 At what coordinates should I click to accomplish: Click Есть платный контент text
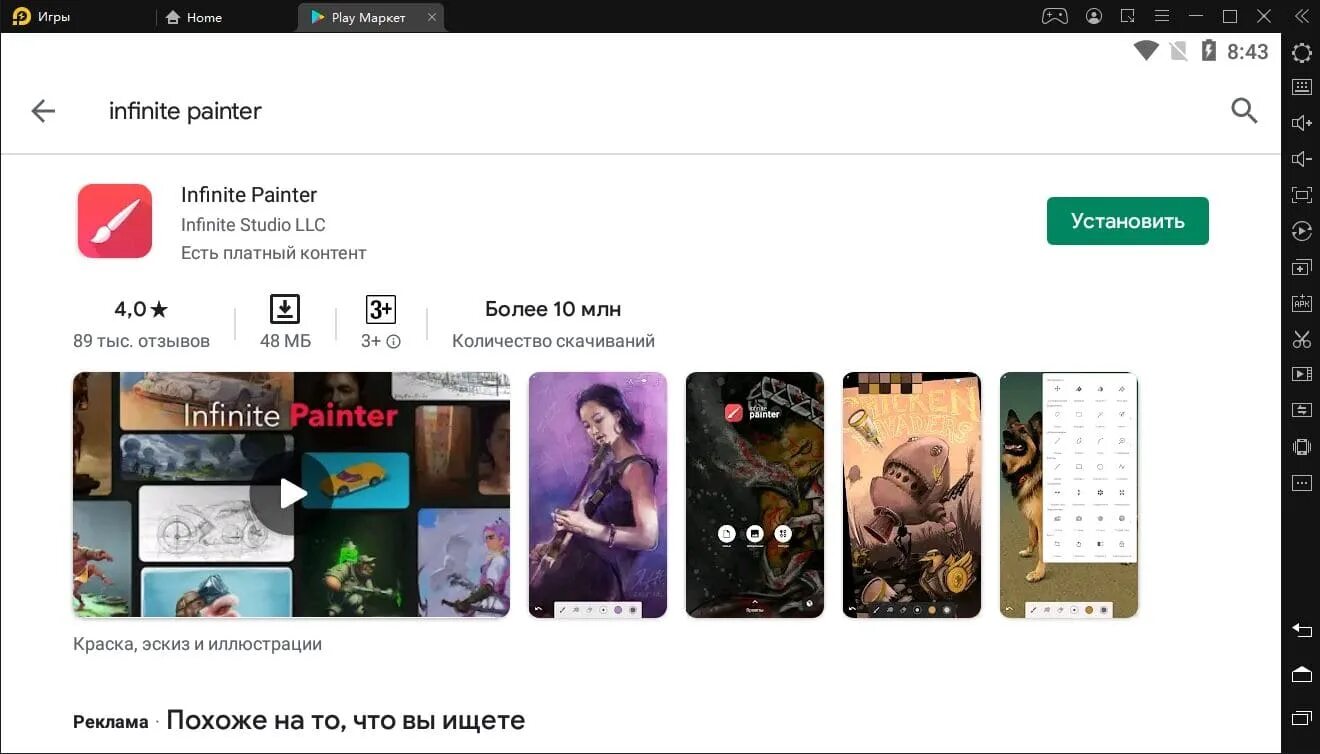click(274, 253)
